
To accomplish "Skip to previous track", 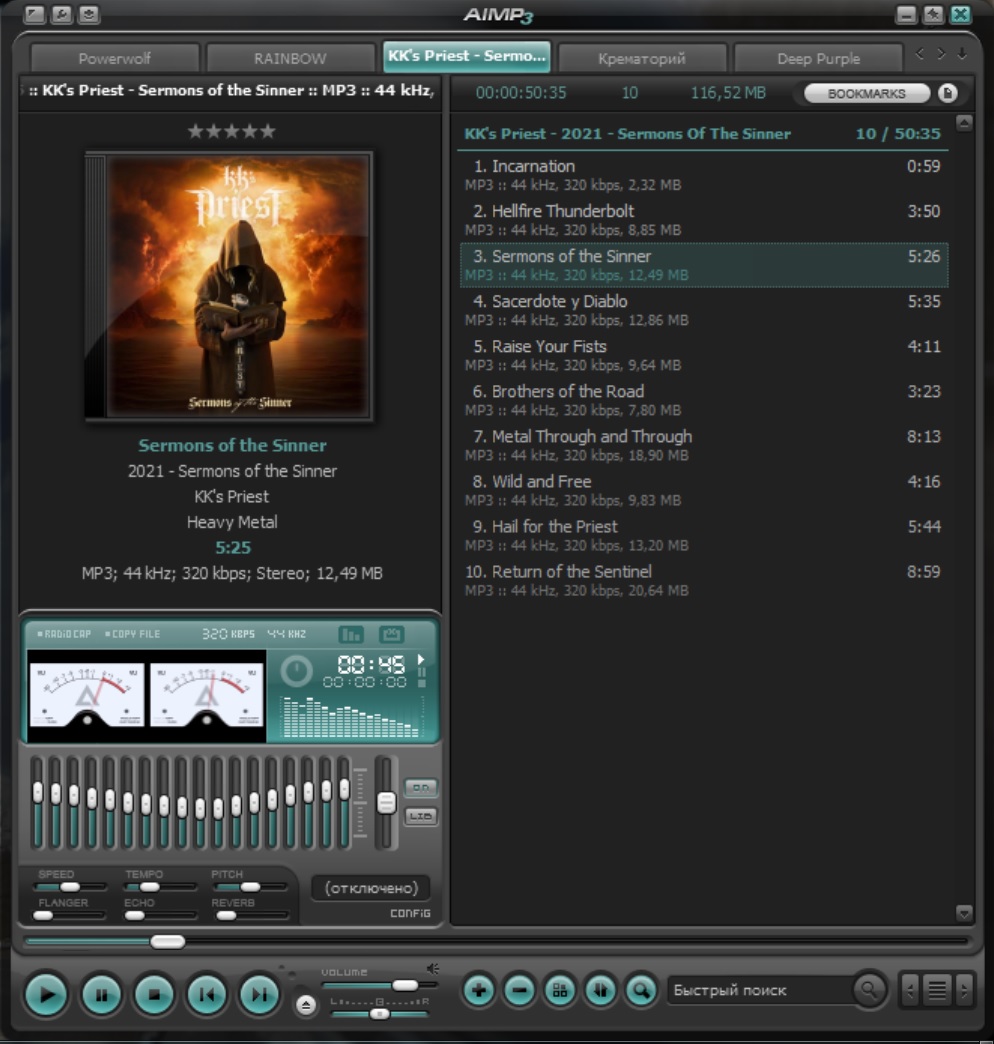I will pyautogui.click(x=206, y=994).
